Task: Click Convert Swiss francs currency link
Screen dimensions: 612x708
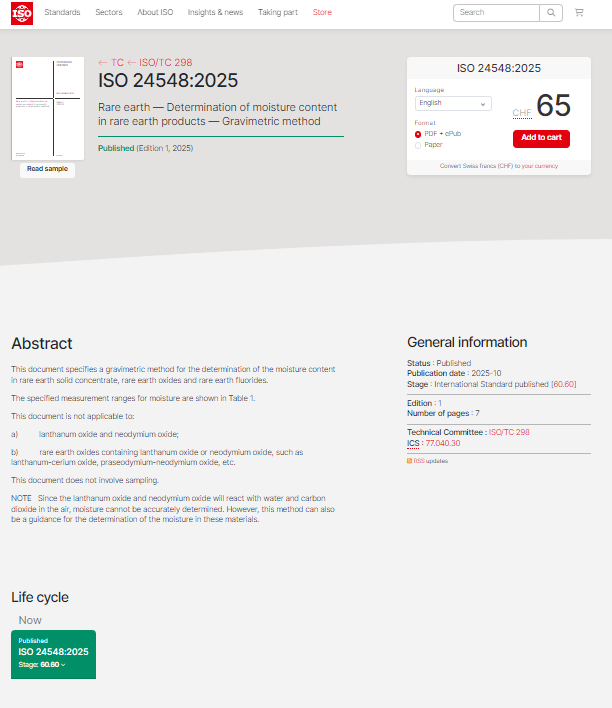Action: (x=498, y=166)
